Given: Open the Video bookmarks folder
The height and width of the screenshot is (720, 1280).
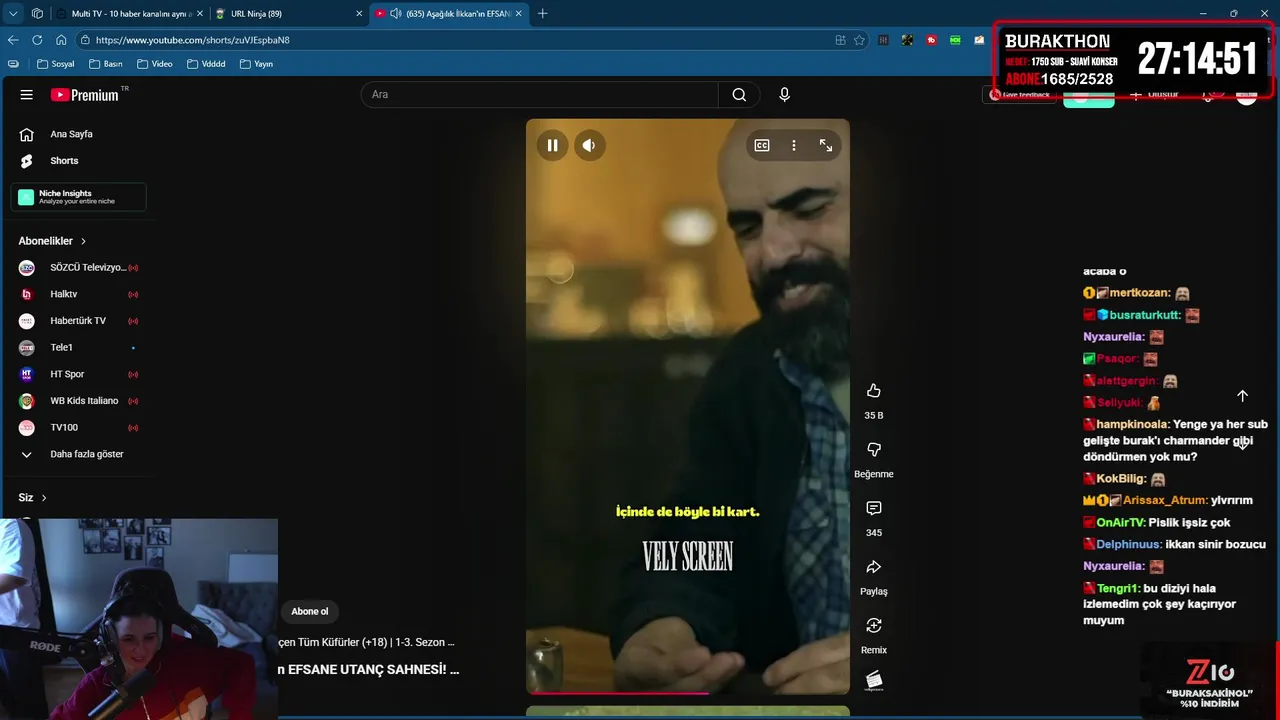Looking at the screenshot, I should tap(155, 64).
